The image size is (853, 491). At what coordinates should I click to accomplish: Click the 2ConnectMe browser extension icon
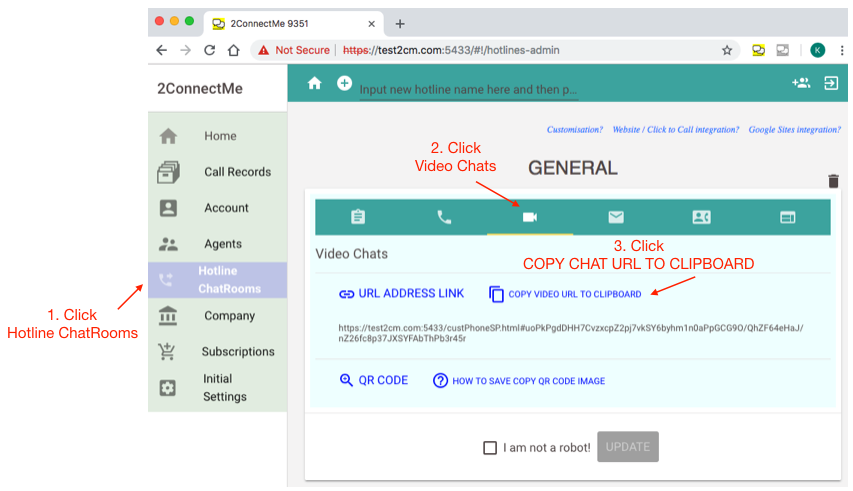758,50
